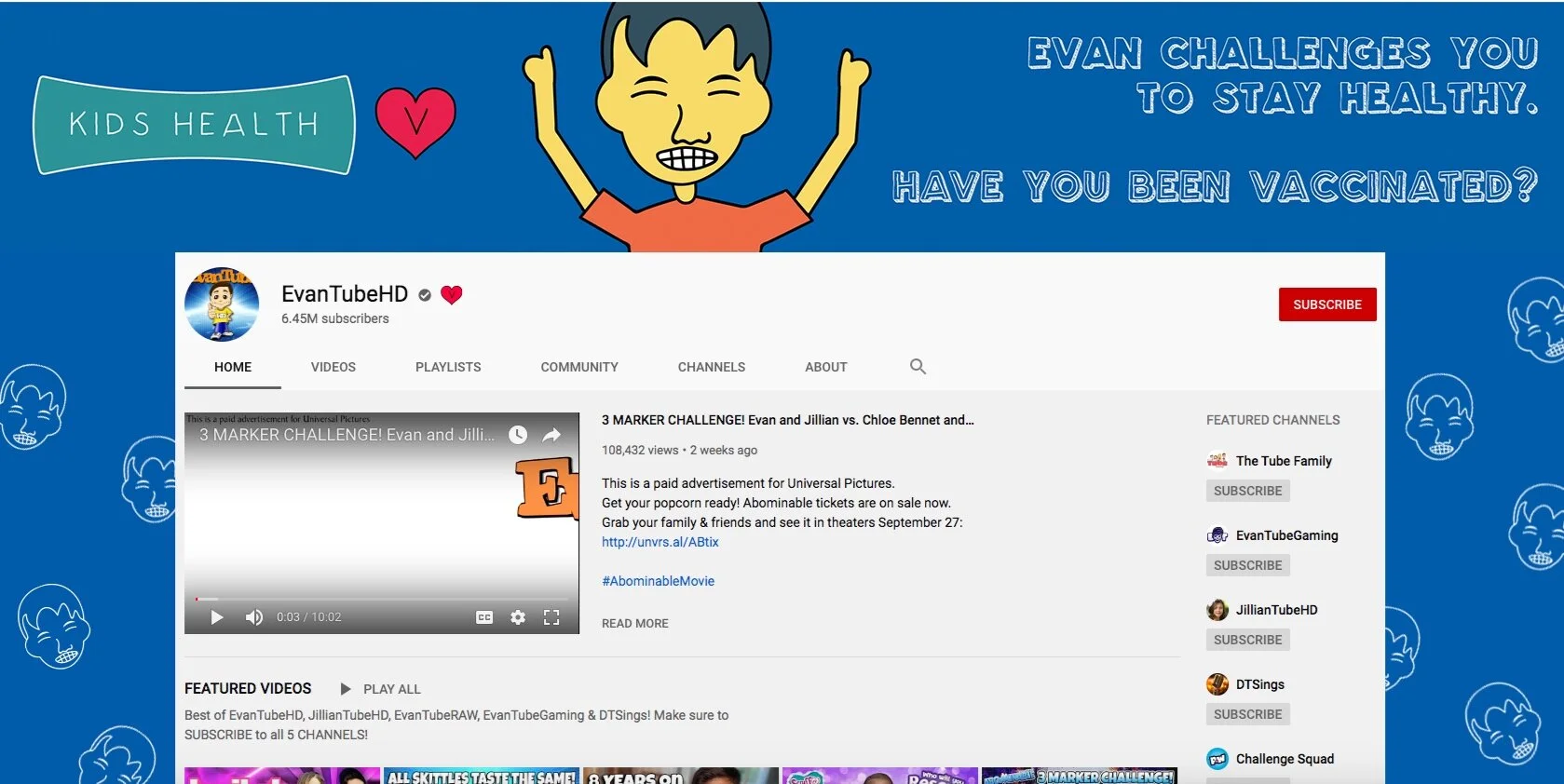Click the Challenge Squad channel icon
This screenshot has width=1564, height=784.
[1217, 759]
